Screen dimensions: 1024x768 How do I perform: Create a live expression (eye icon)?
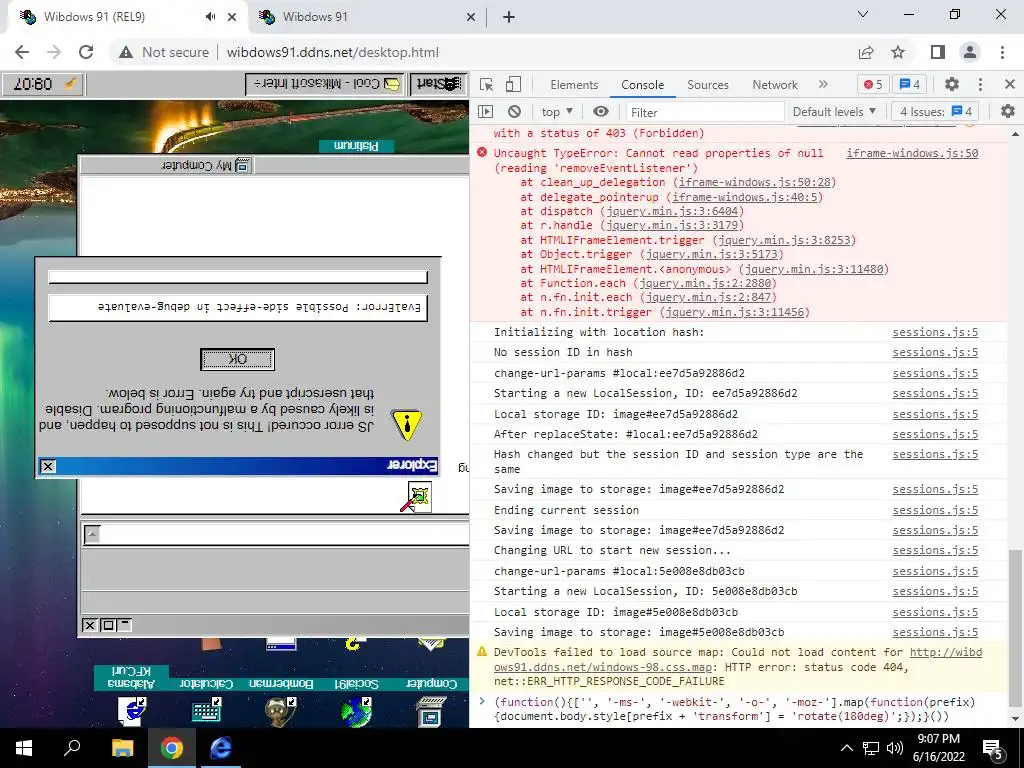click(x=601, y=112)
